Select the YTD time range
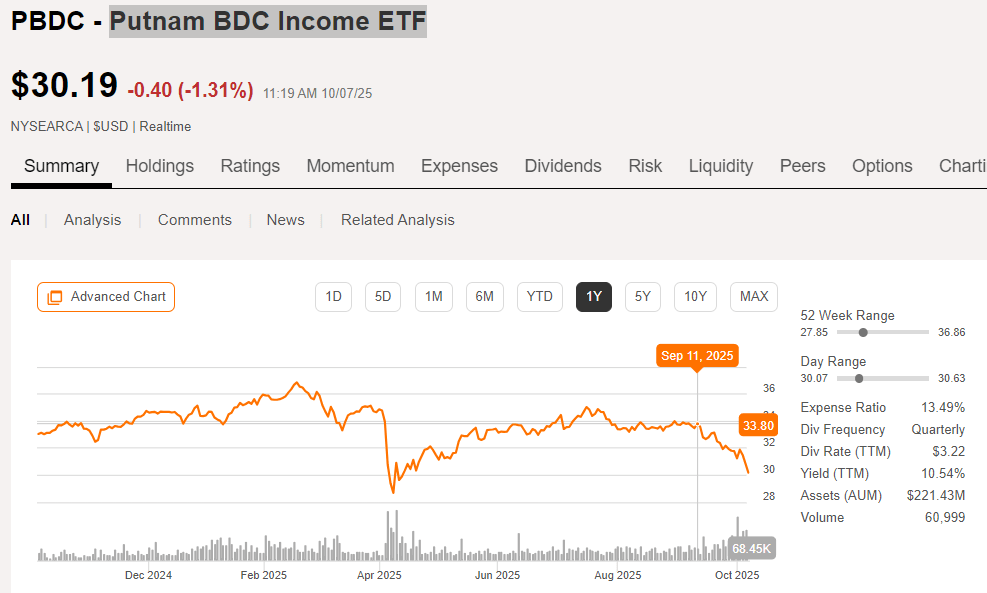Image resolution: width=987 pixels, height=593 pixels. [x=539, y=297]
